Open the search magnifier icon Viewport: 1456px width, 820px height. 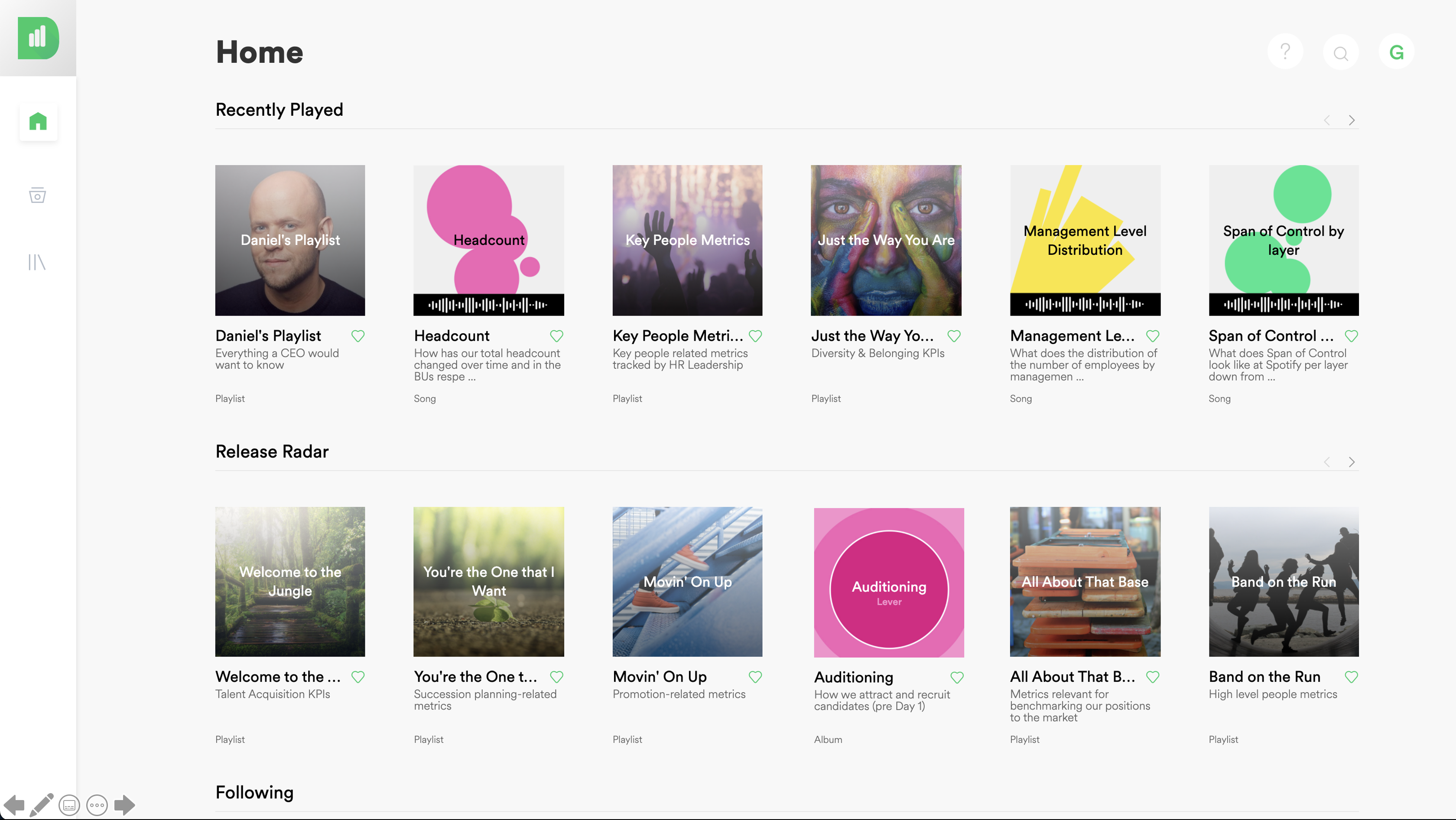click(1341, 52)
